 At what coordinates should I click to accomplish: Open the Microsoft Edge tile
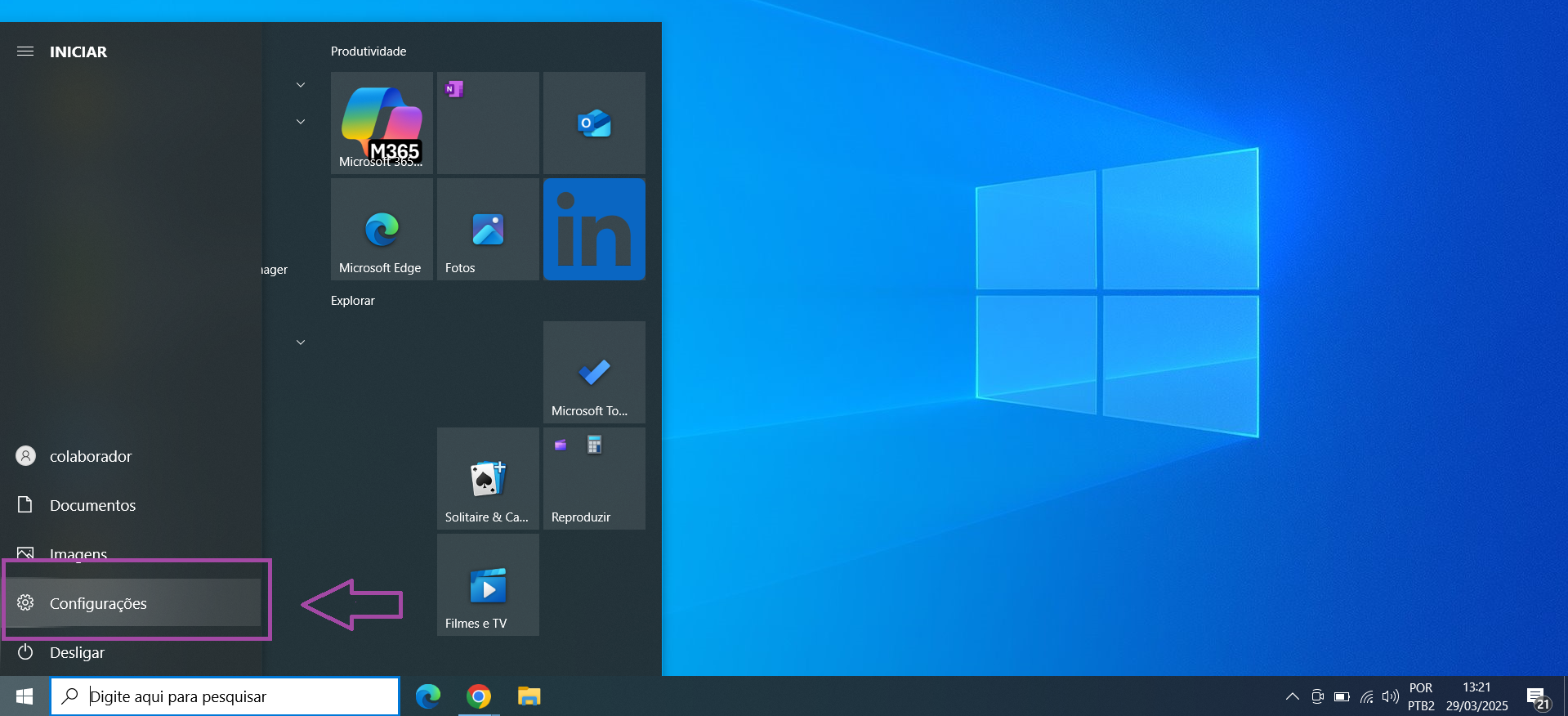click(x=382, y=229)
